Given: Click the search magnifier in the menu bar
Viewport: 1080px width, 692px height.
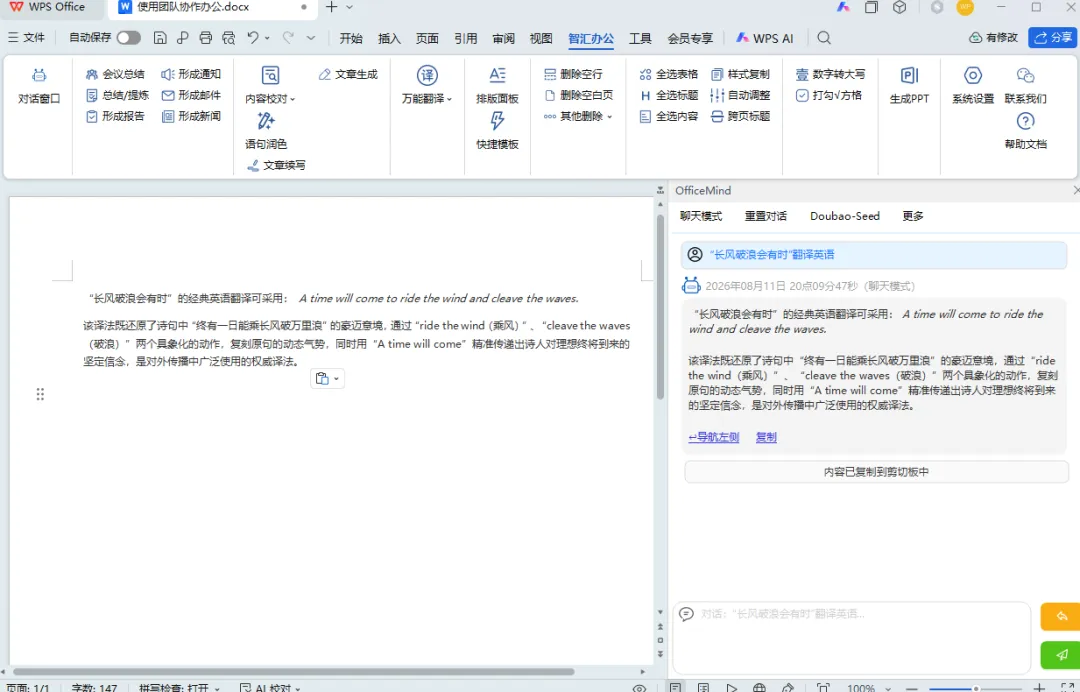Looking at the screenshot, I should point(824,38).
